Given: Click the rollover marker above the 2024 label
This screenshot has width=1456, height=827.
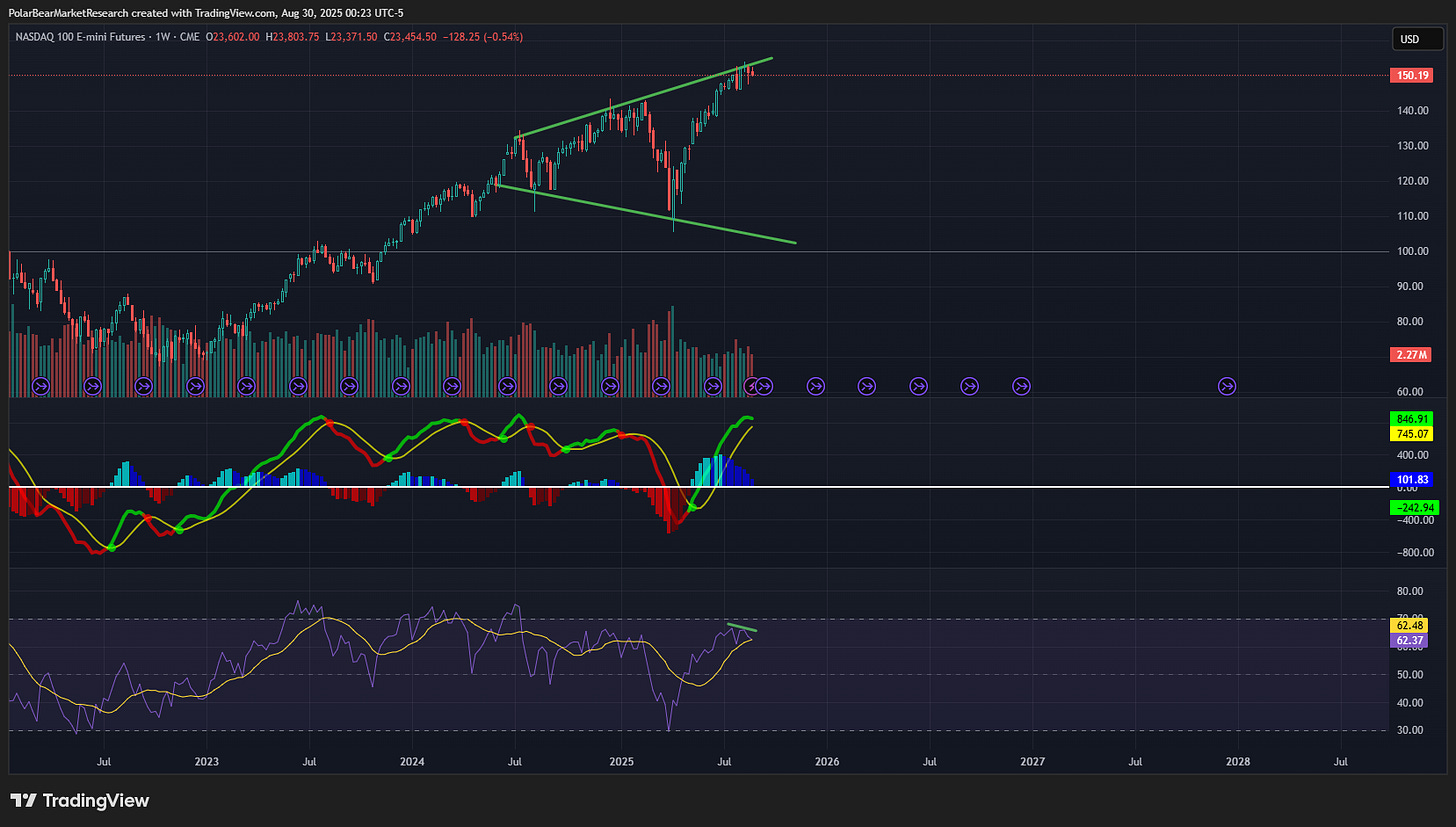Looking at the screenshot, I should [401, 385].
